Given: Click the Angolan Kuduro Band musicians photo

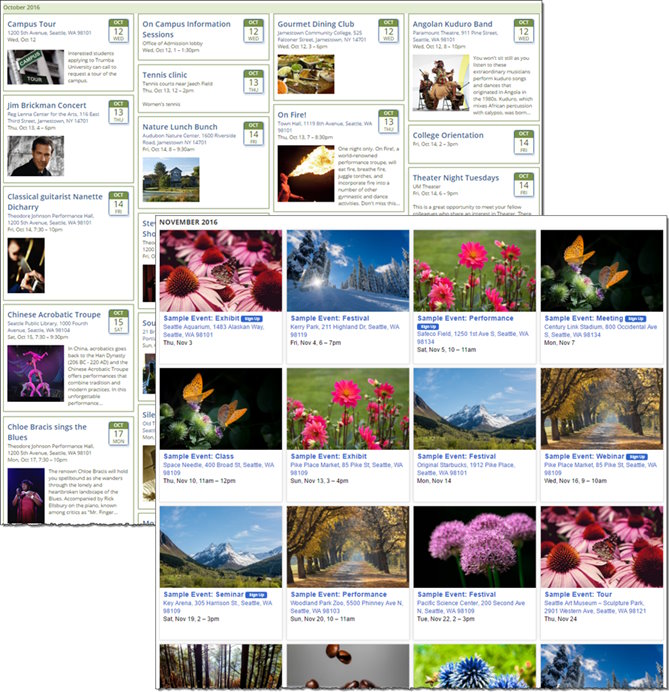Looking at the screenshot, I should [440, 83].
